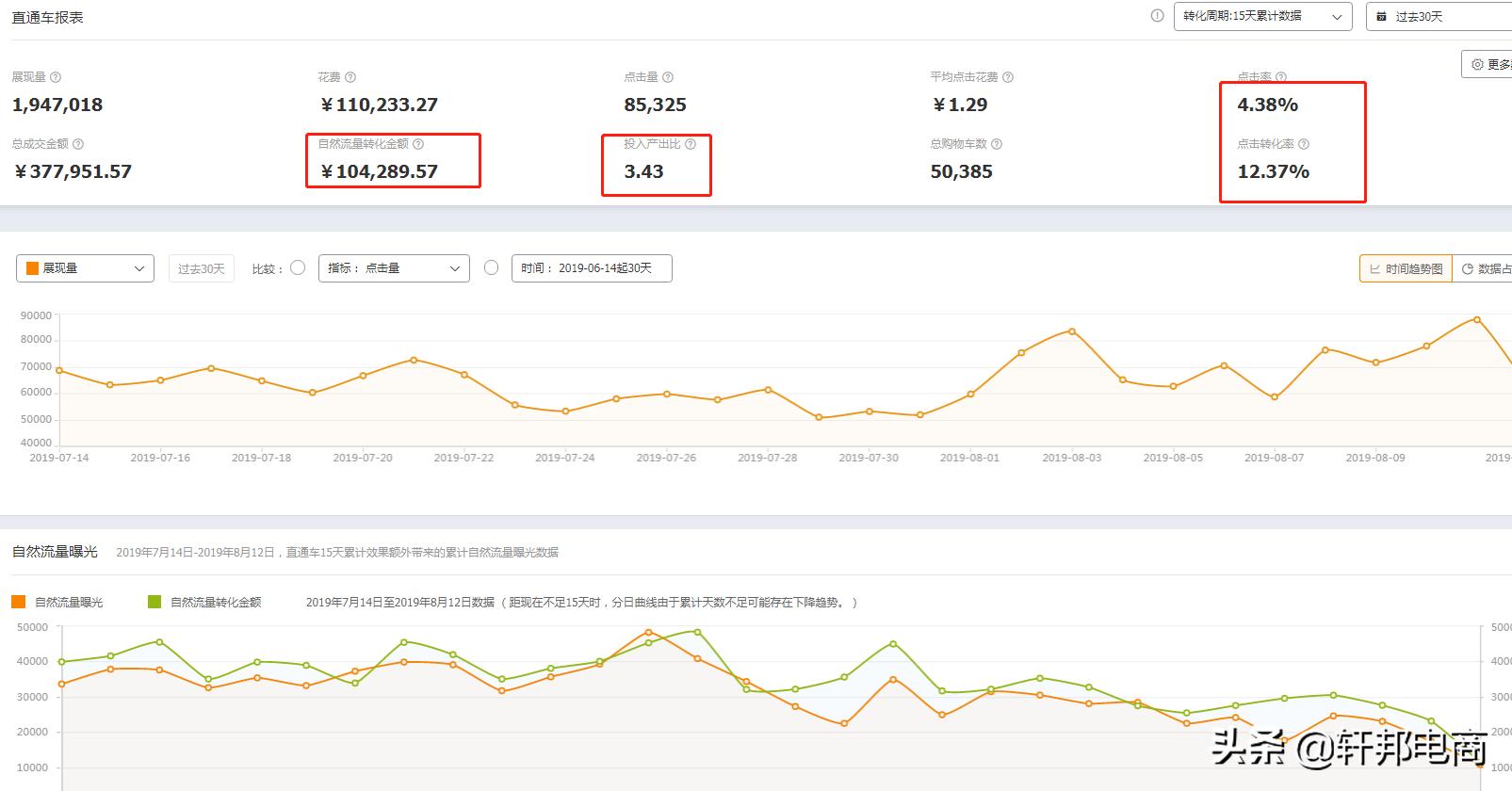Viewport: 1512px width, 791px height.
Task: Click the orange 自然流量曝光 legend swatch
Action: [19, 602]
